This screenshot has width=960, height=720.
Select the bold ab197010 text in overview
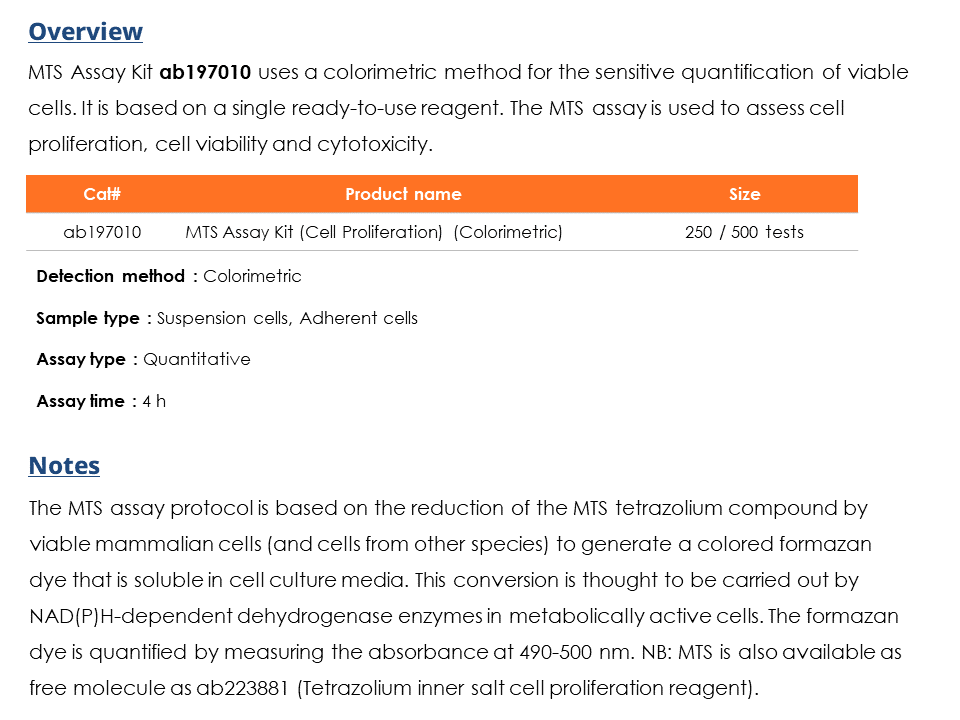coord(205,72)
